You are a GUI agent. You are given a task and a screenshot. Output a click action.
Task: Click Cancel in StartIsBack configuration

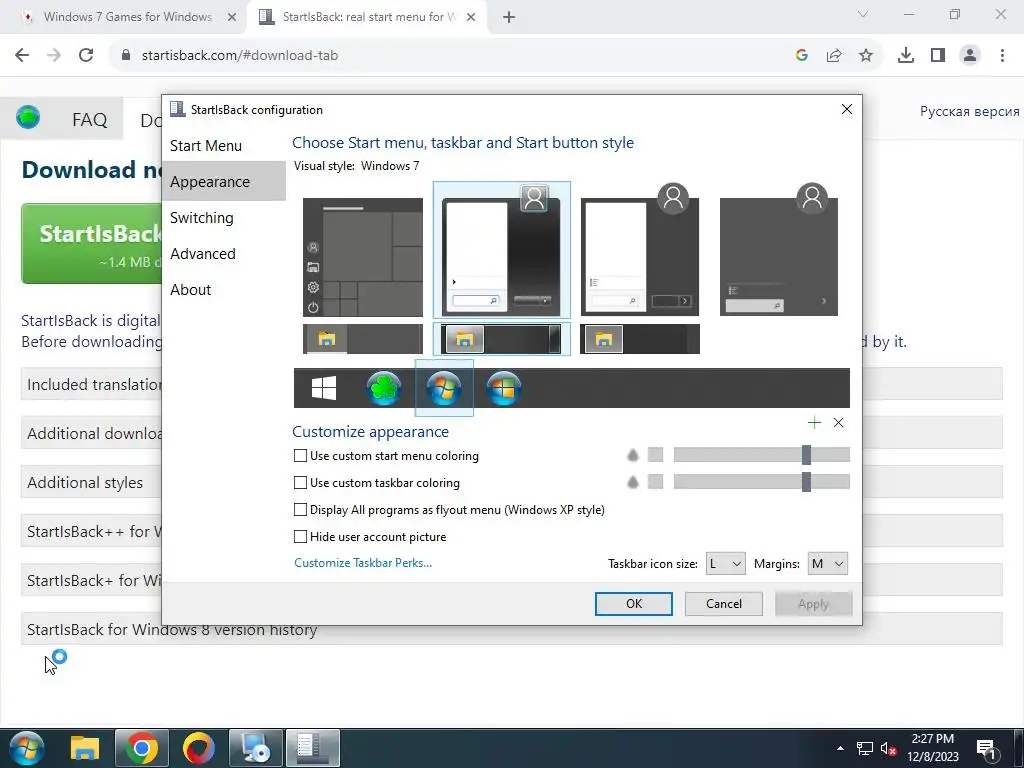pos(724,603)
